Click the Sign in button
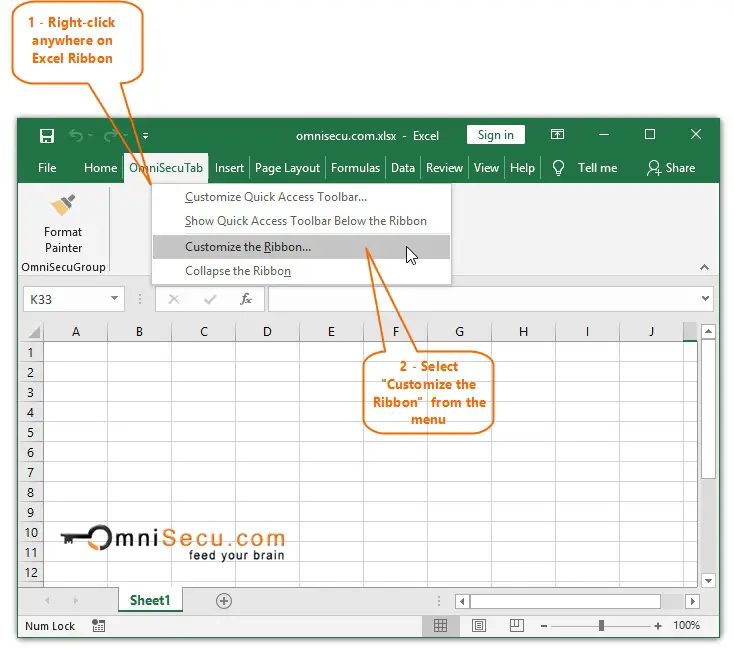Screen dimensions: 734x655 (x=495, y=135)
